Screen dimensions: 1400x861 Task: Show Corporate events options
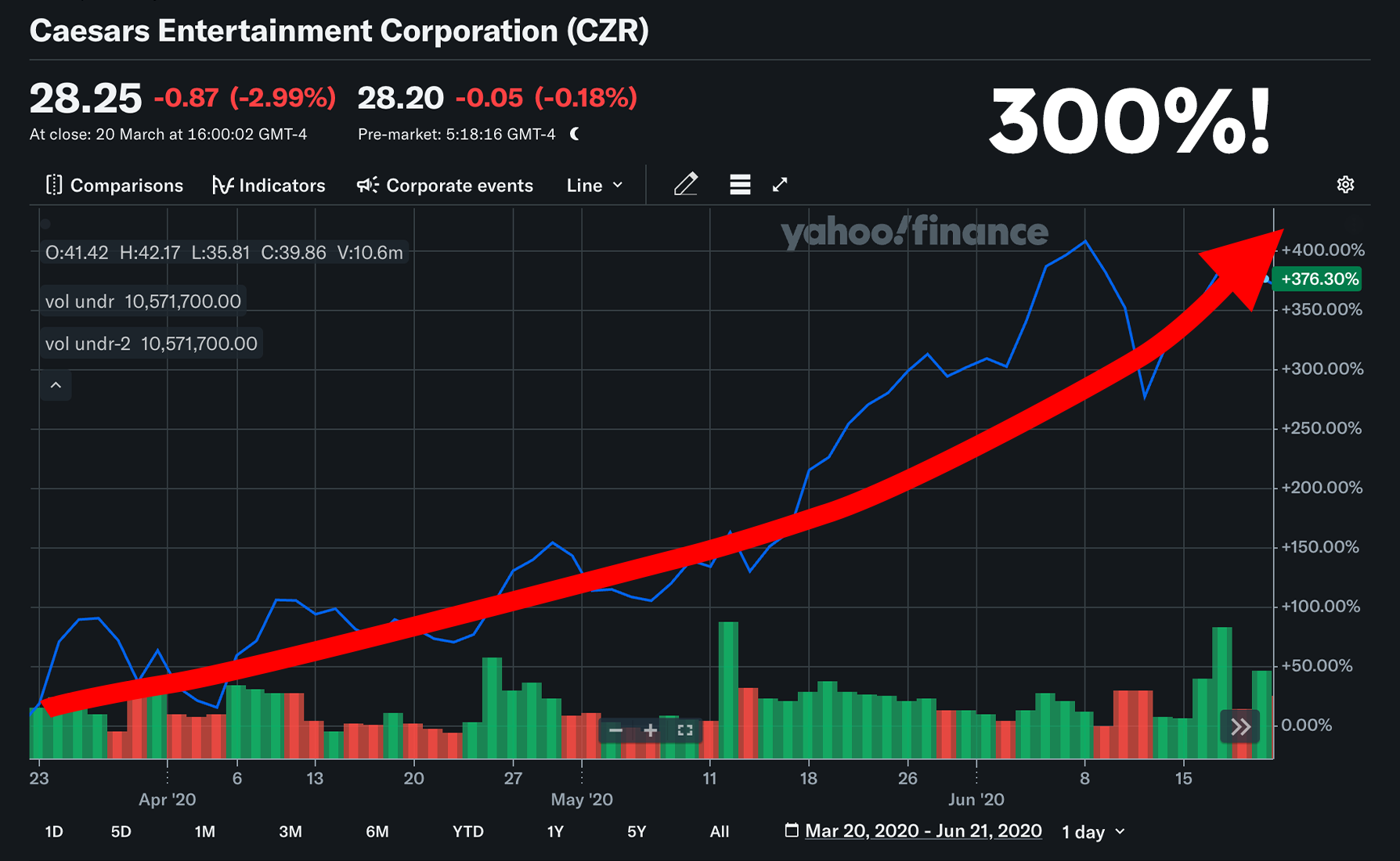pyautogui.click(x=445, y=186)
